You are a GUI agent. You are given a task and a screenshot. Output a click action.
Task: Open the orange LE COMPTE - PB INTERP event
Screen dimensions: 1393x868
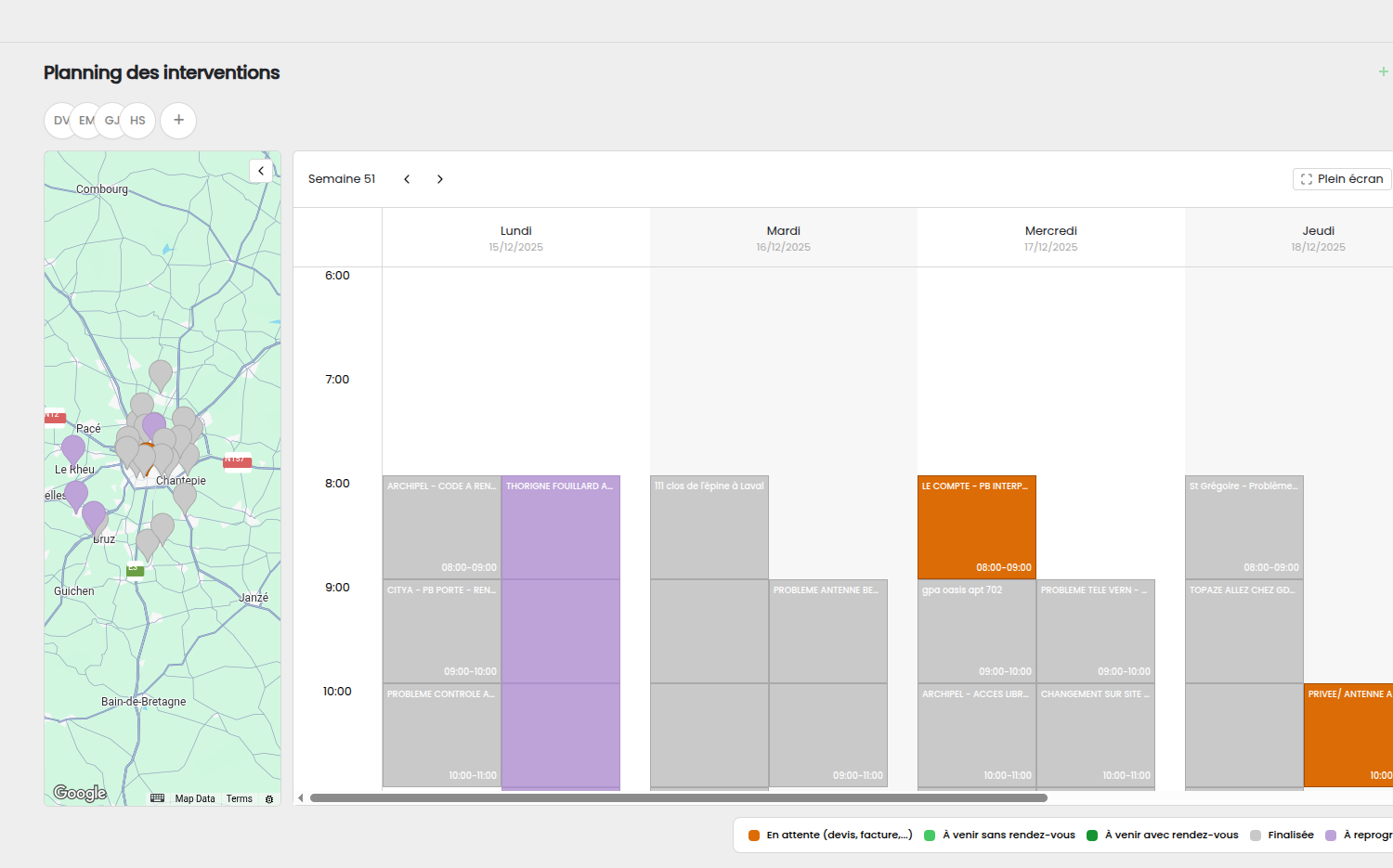[x=976, y=527]
